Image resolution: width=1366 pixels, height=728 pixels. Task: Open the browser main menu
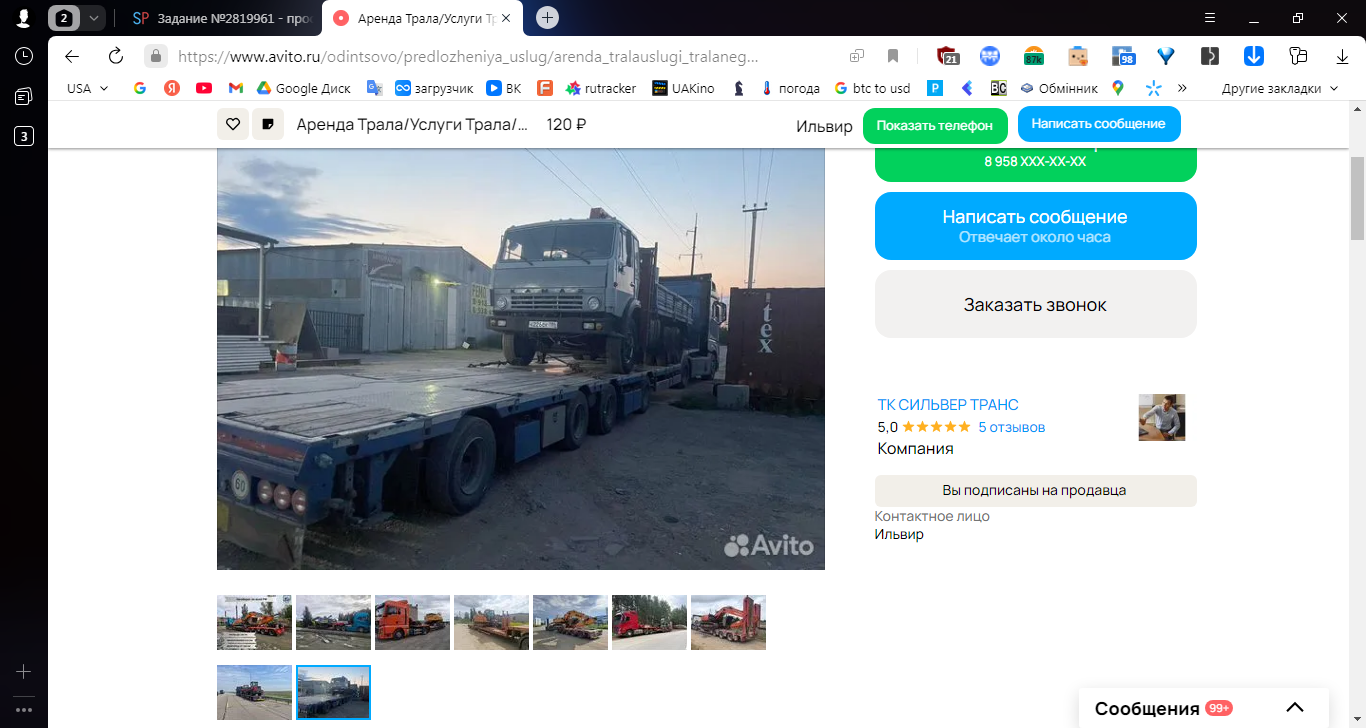(x=1209, y=18)
